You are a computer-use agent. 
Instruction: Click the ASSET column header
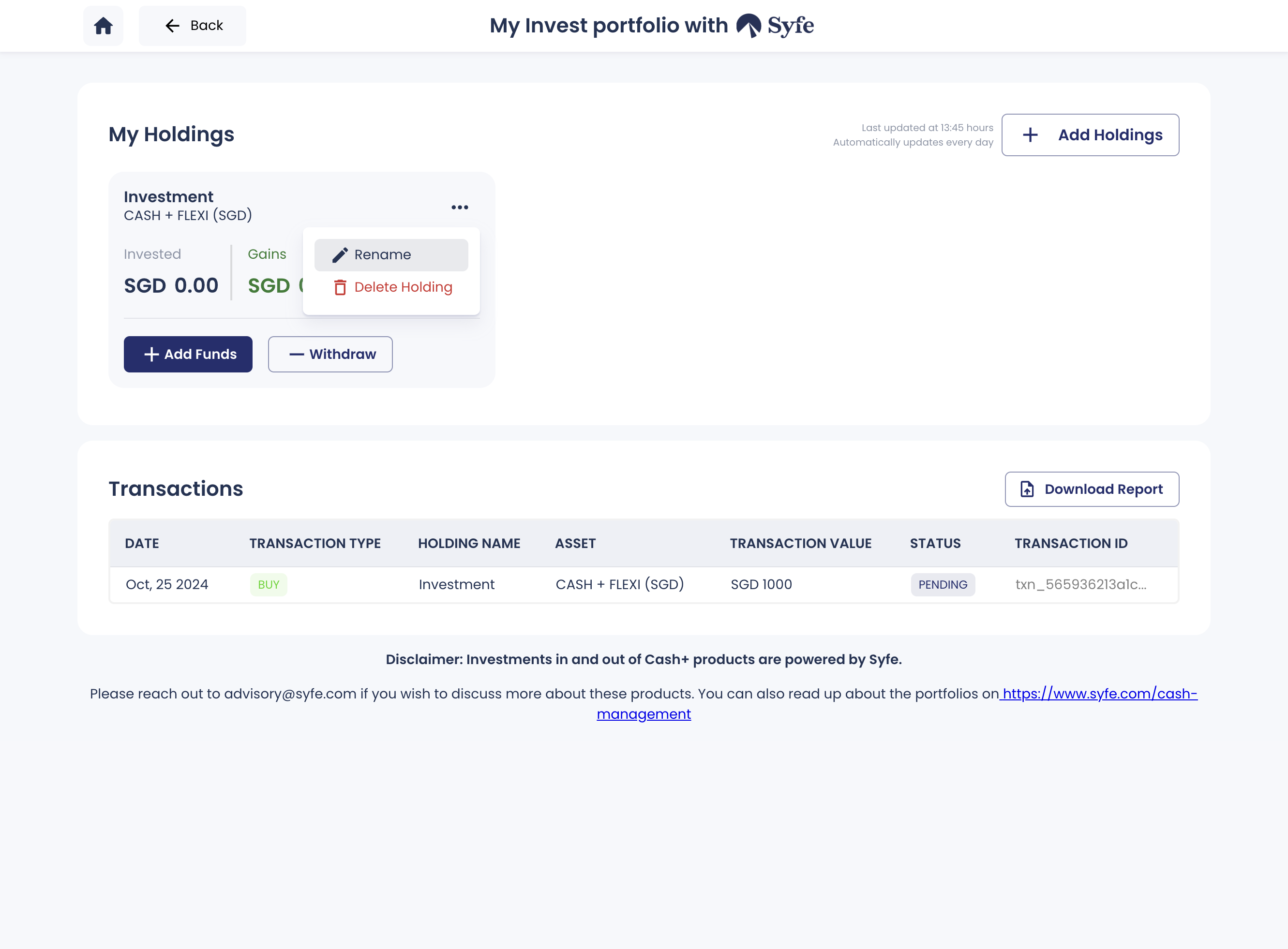(x=575, y=544)
